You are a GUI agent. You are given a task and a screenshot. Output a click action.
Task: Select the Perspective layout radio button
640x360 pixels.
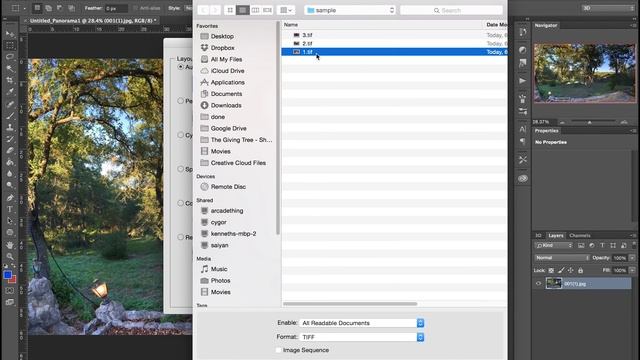(x=180, y=100)
